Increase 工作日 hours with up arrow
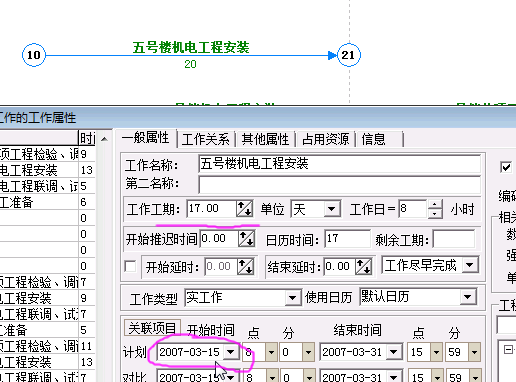The image size is (516, 382). point(435,204)
